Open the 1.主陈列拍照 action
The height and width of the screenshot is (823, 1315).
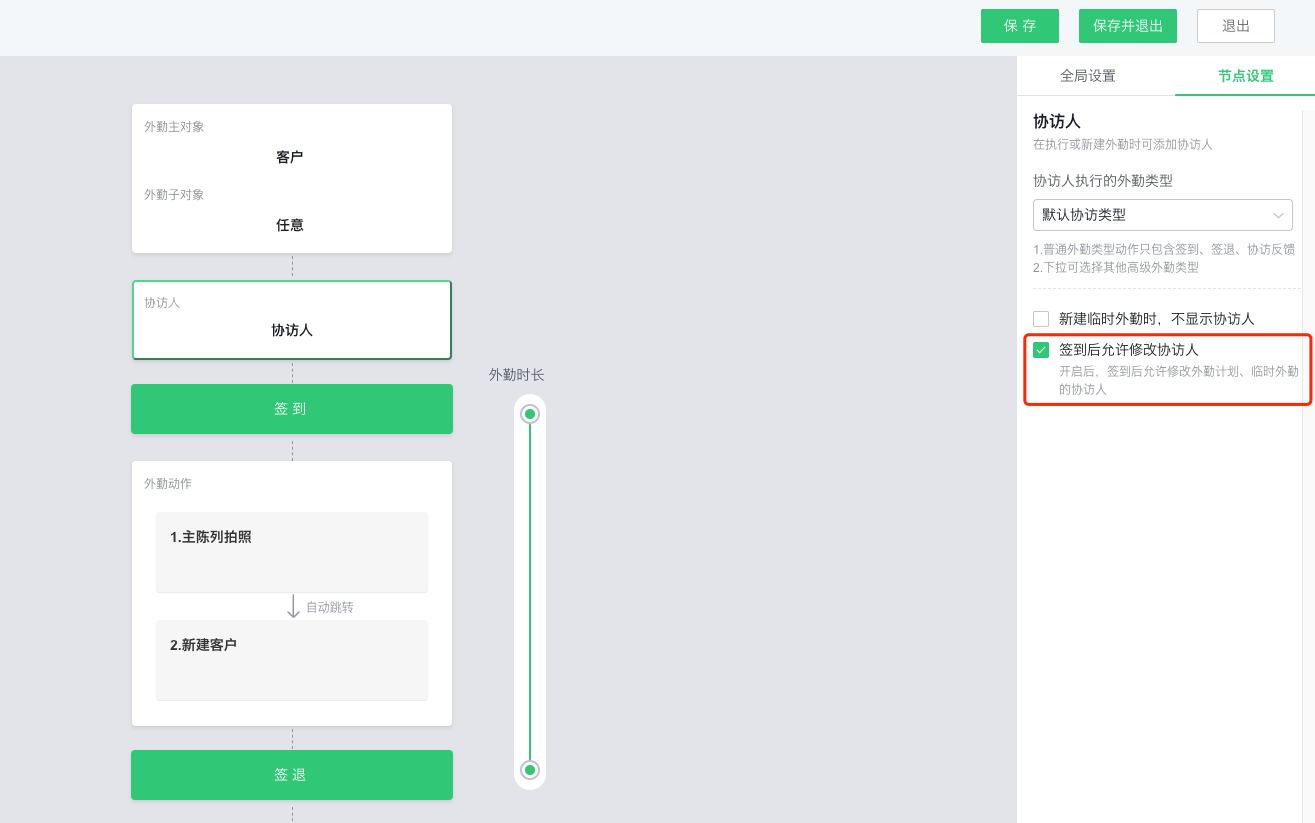click(x=292, y=552)
